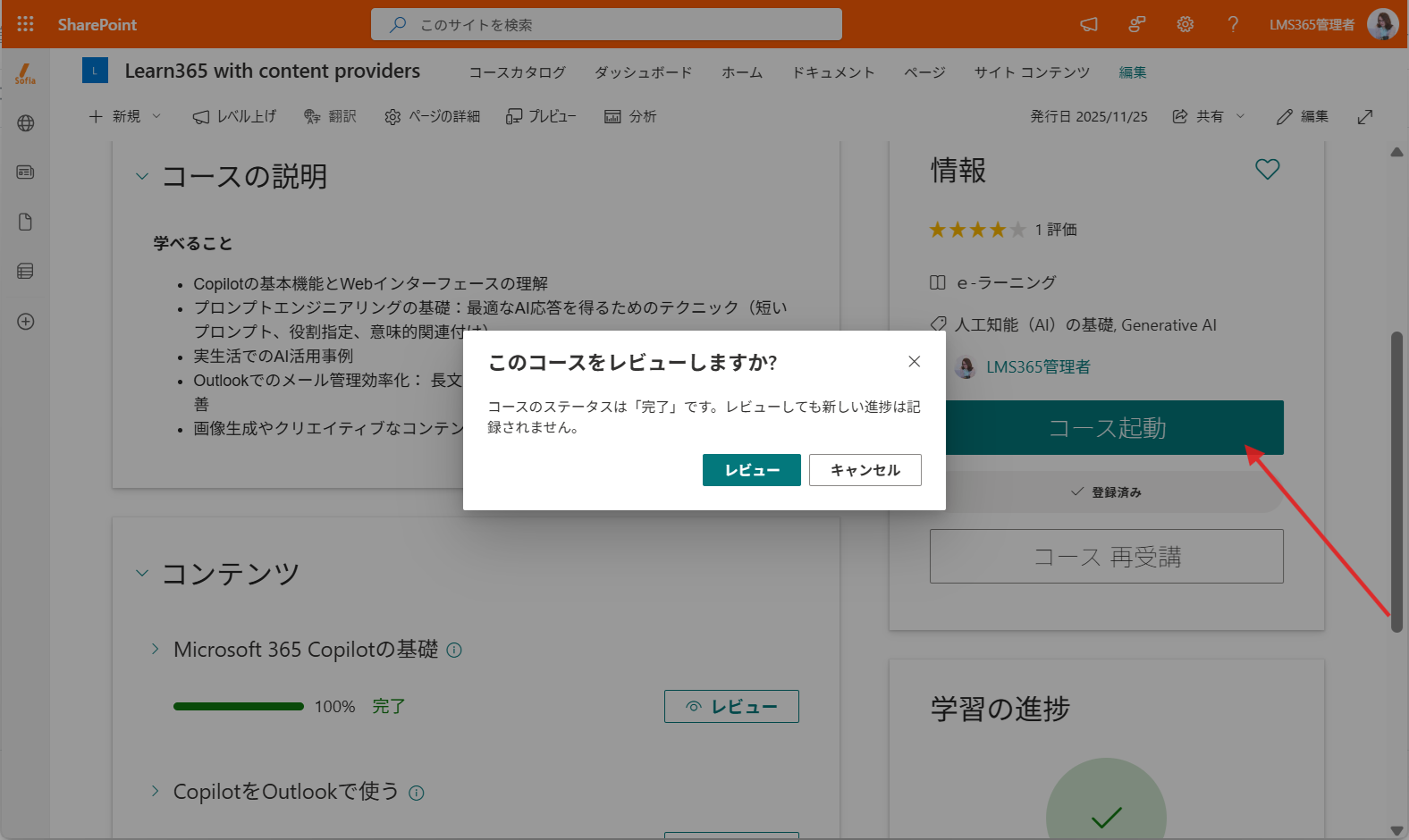Click the 発行日 2025/11/25 label
This screenshot has height=840, width=1409.
click(x=1089, y=116)
